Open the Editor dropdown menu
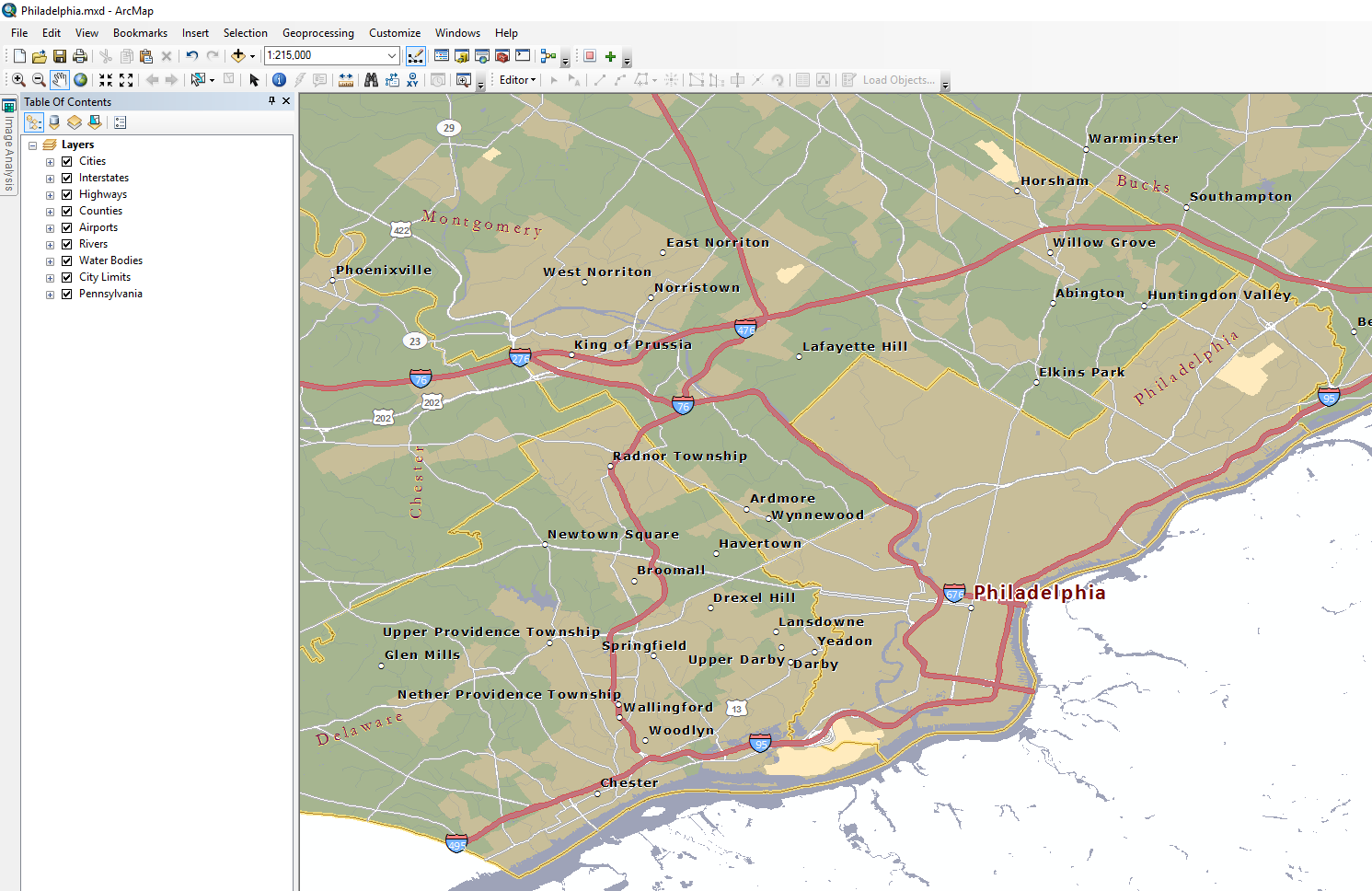The image size is (1372, 891). (x=517, y=80)
